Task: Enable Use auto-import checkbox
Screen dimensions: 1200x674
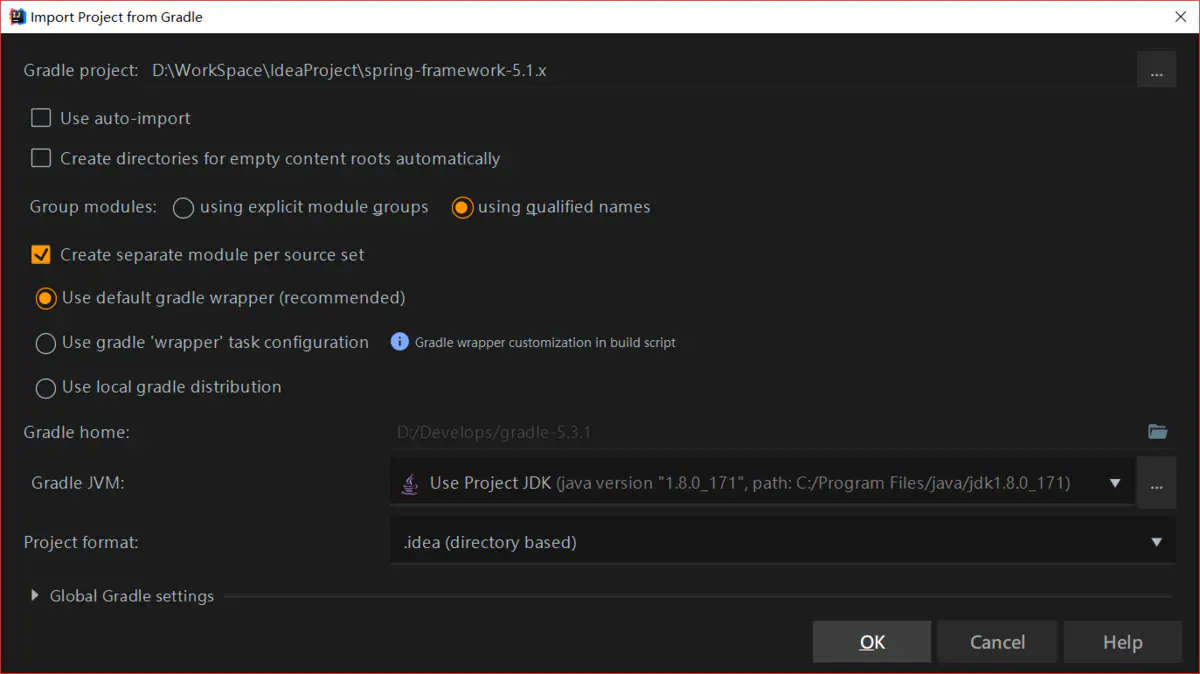Action: pyautogui.click(x=41, y=118)
